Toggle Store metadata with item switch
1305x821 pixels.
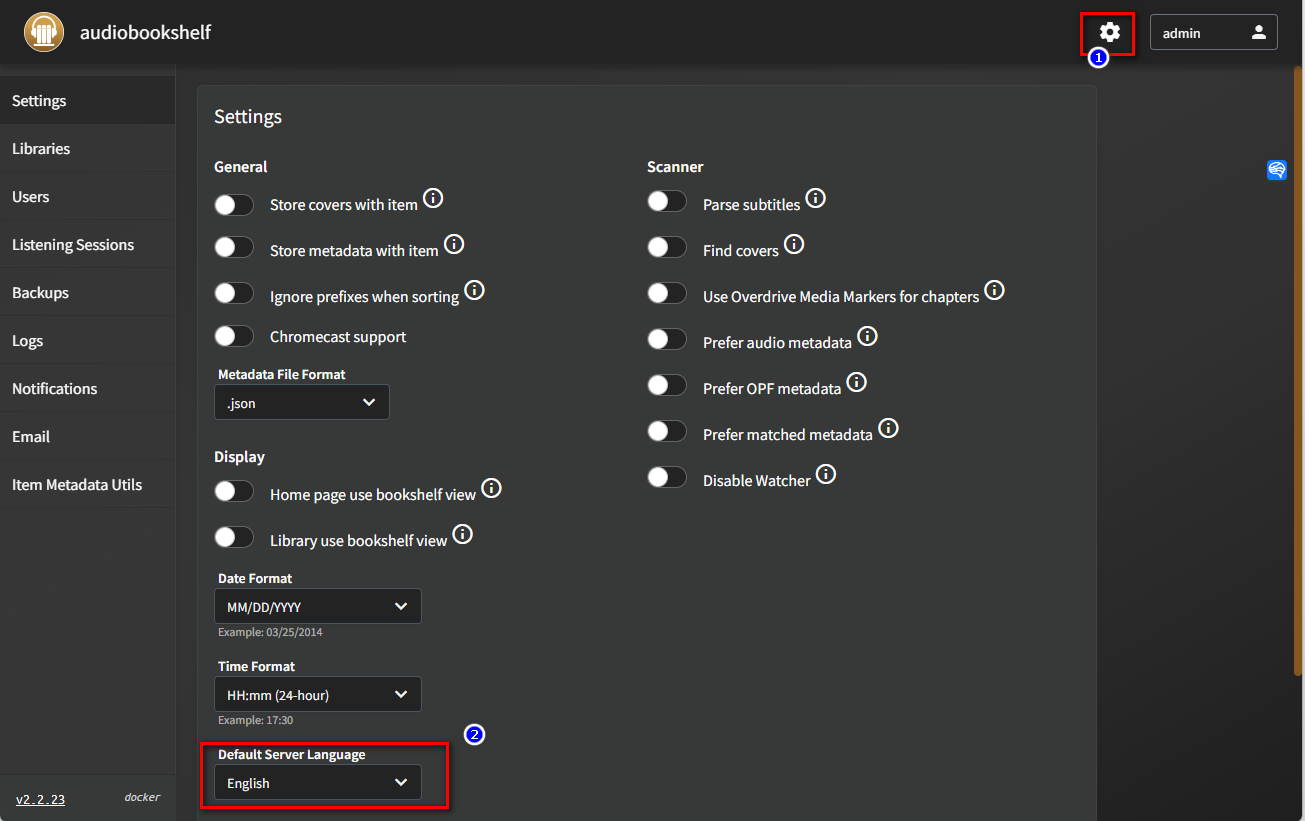click(x=234, y=247)
